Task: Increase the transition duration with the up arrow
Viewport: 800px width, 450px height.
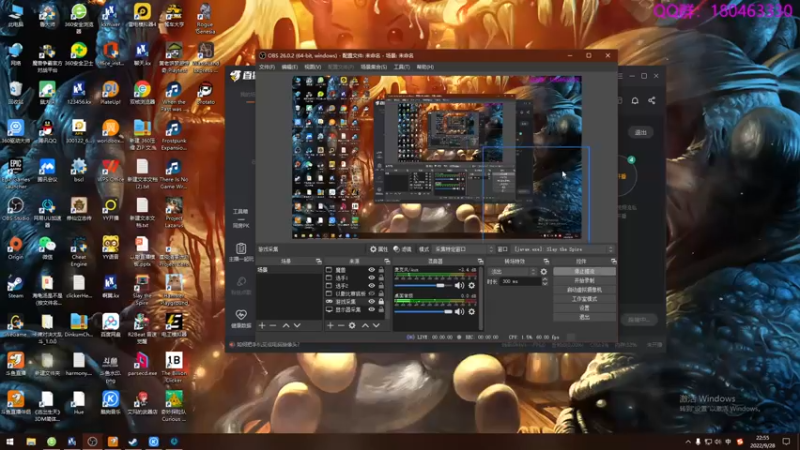Action: tap(545, 280)
